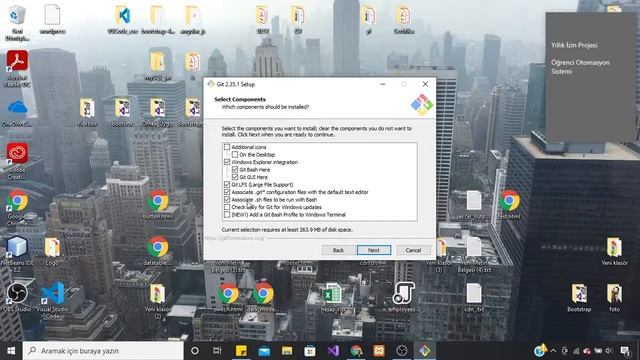Open the Windows Start menu
The width and height of the screenshot is (640, 360).
click(11, 351)
